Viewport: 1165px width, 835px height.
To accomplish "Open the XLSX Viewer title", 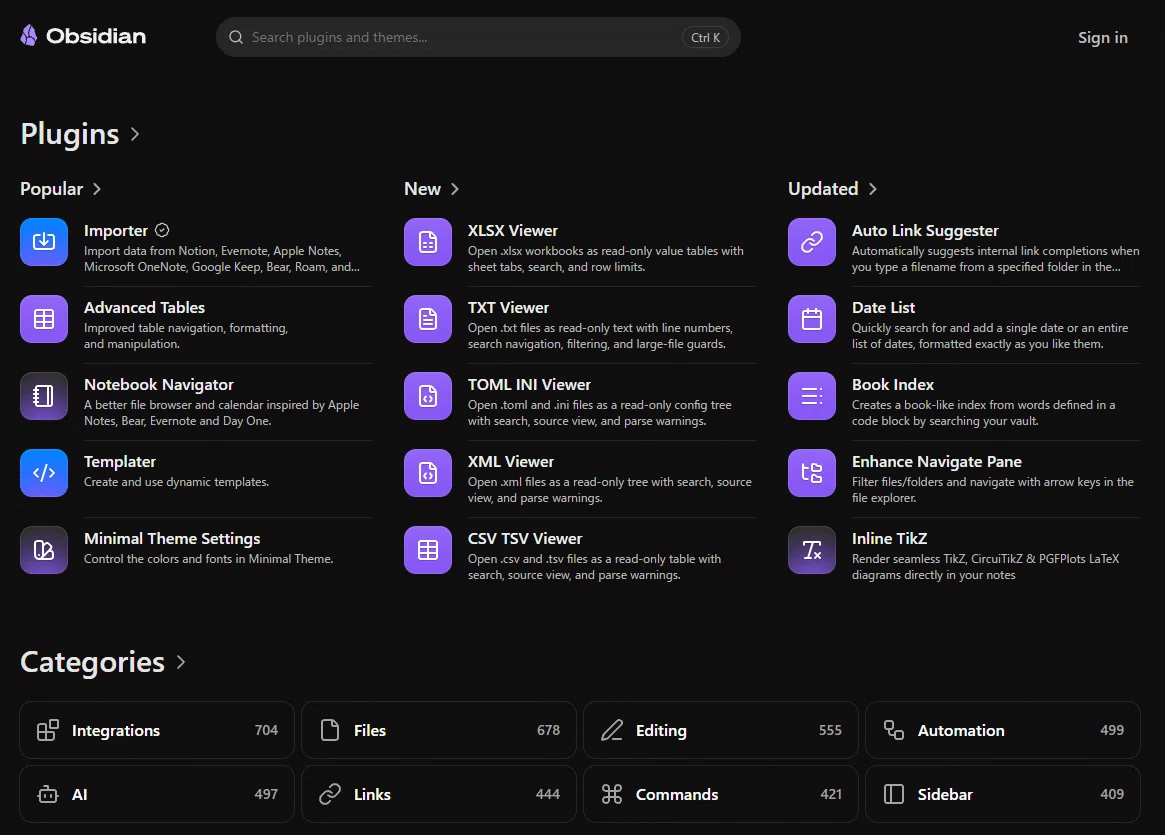I will click(x=513, y=231).
